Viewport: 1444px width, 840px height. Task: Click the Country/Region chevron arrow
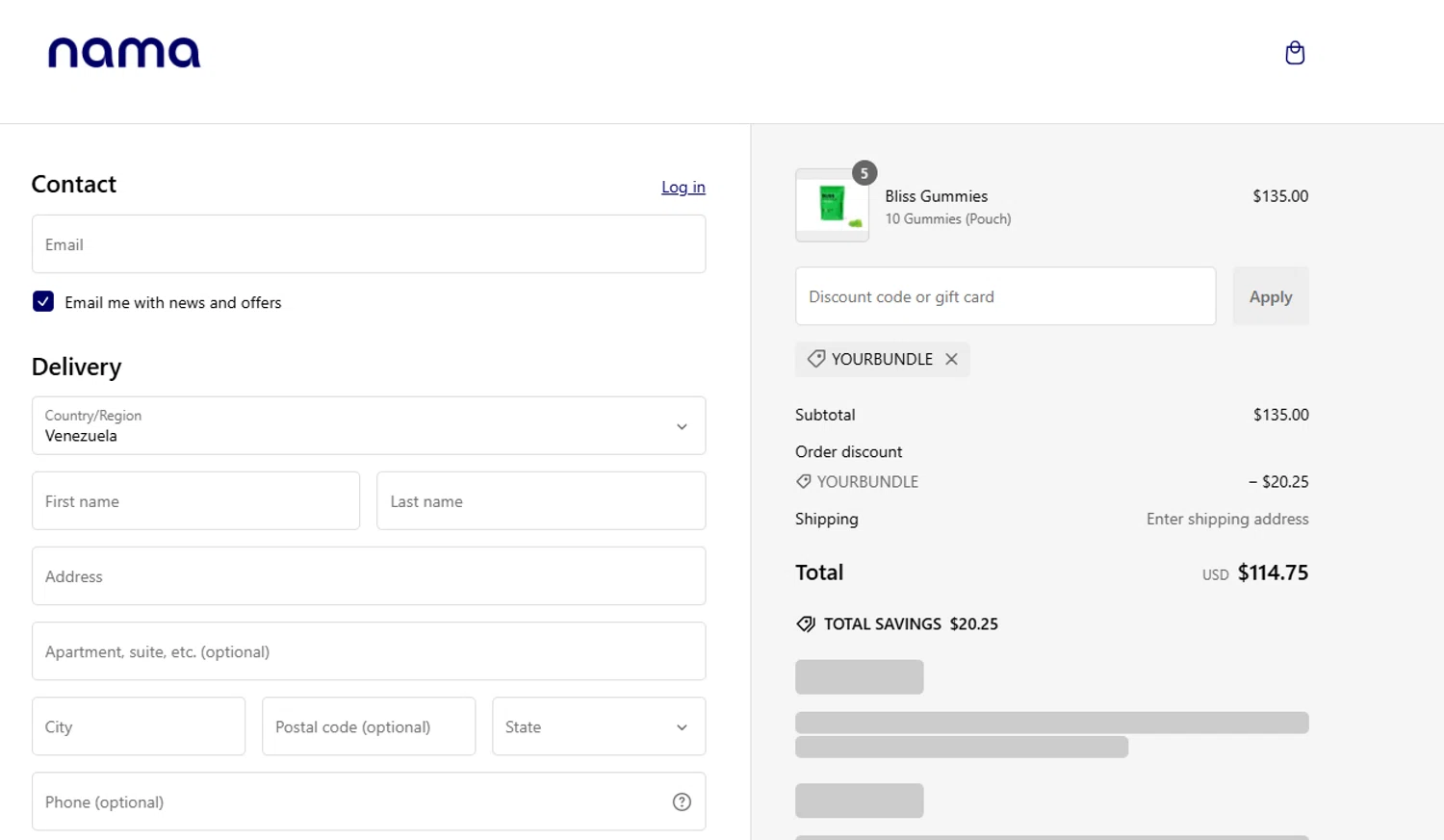pyautogui.click(x=682, y=426)
